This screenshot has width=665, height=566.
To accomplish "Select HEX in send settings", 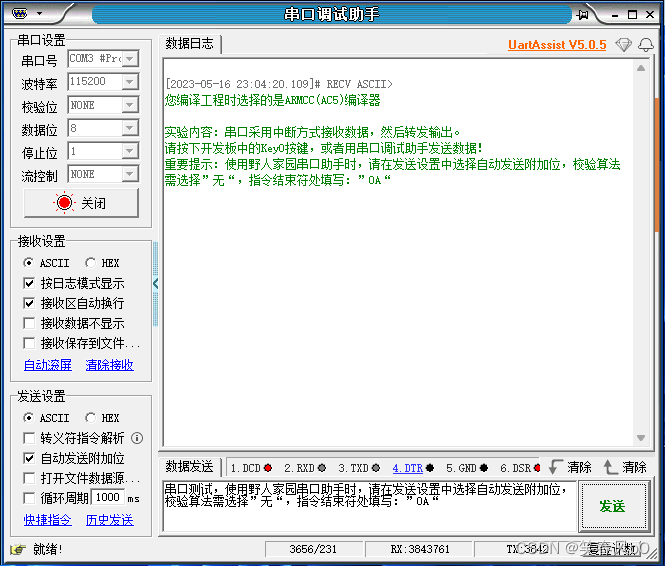I will [102, 418].
